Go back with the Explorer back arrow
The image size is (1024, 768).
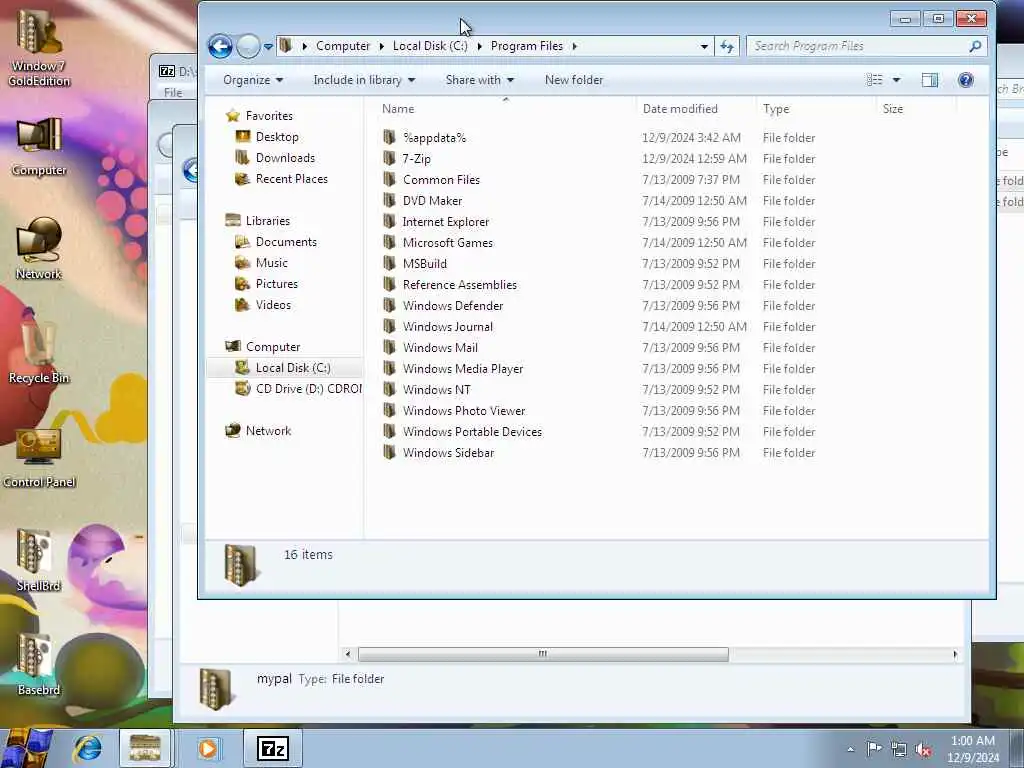pyautogui.click(x=220, y=46)
